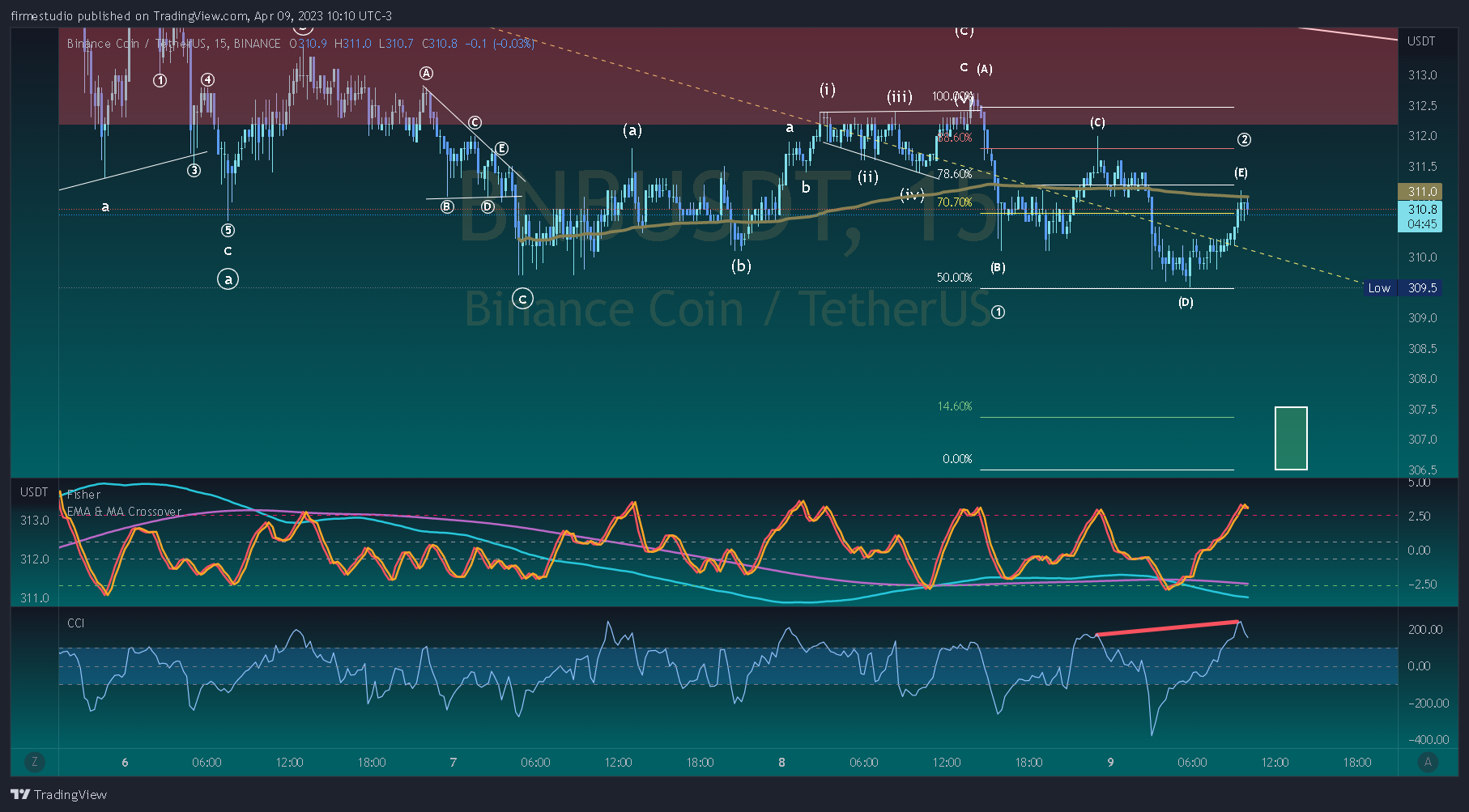Click the 70.70% Fibonacci level label
Viewport: 1469px width, 812px height.
(x=955, y=202)
